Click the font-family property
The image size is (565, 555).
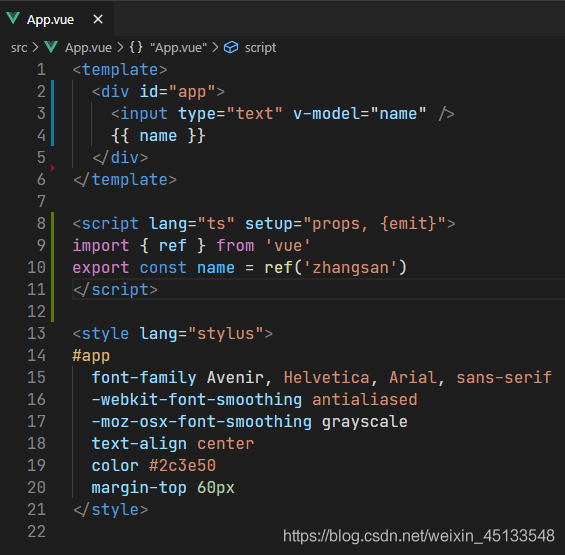pyautogui.click(x=144, y=378)
